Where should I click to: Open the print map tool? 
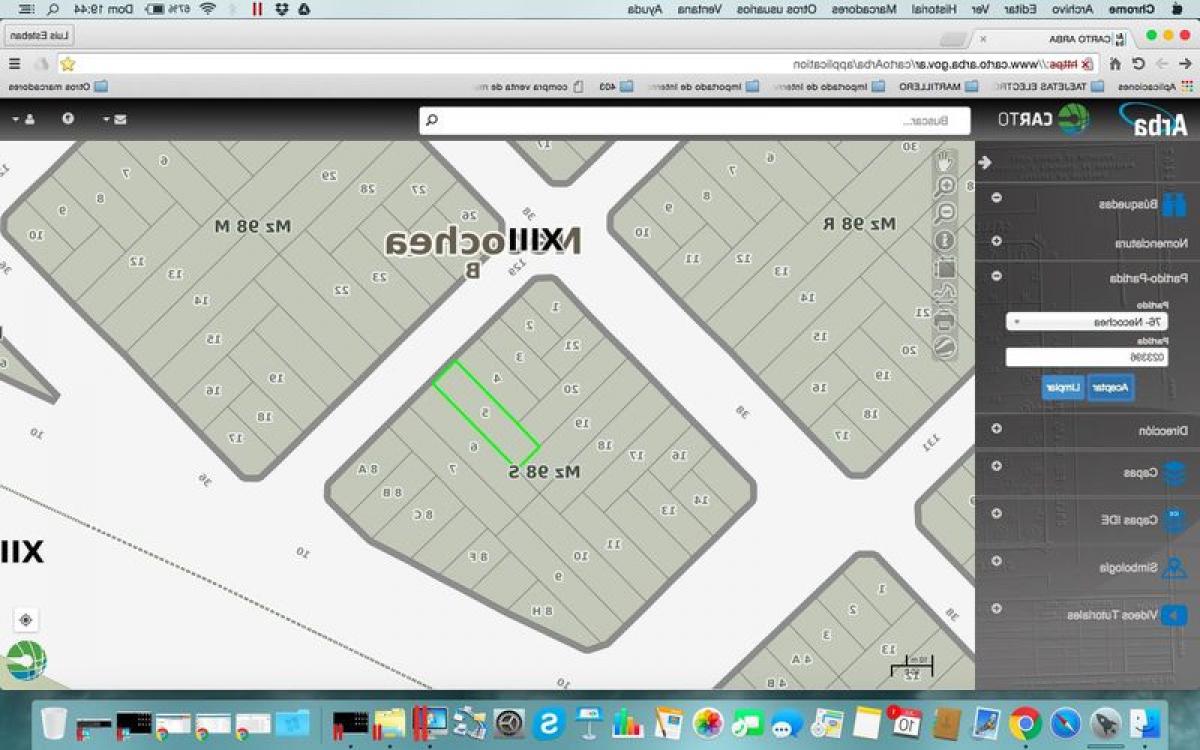pyautogui.click(x=945, y=321)
